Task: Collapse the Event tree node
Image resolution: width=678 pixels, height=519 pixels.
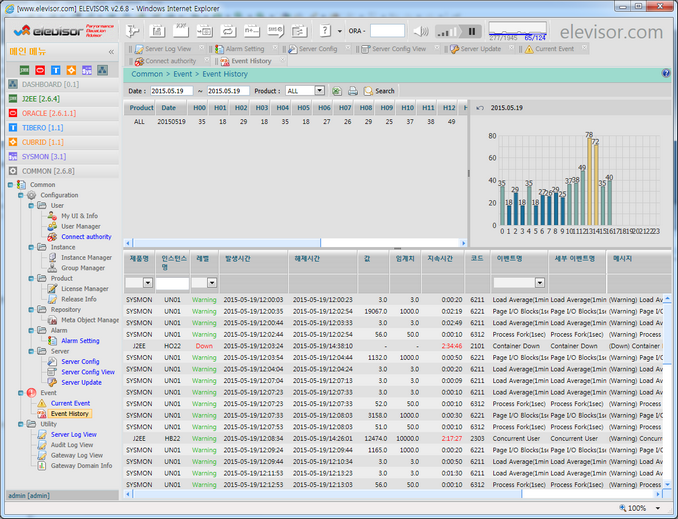Action: click(21, 393)
